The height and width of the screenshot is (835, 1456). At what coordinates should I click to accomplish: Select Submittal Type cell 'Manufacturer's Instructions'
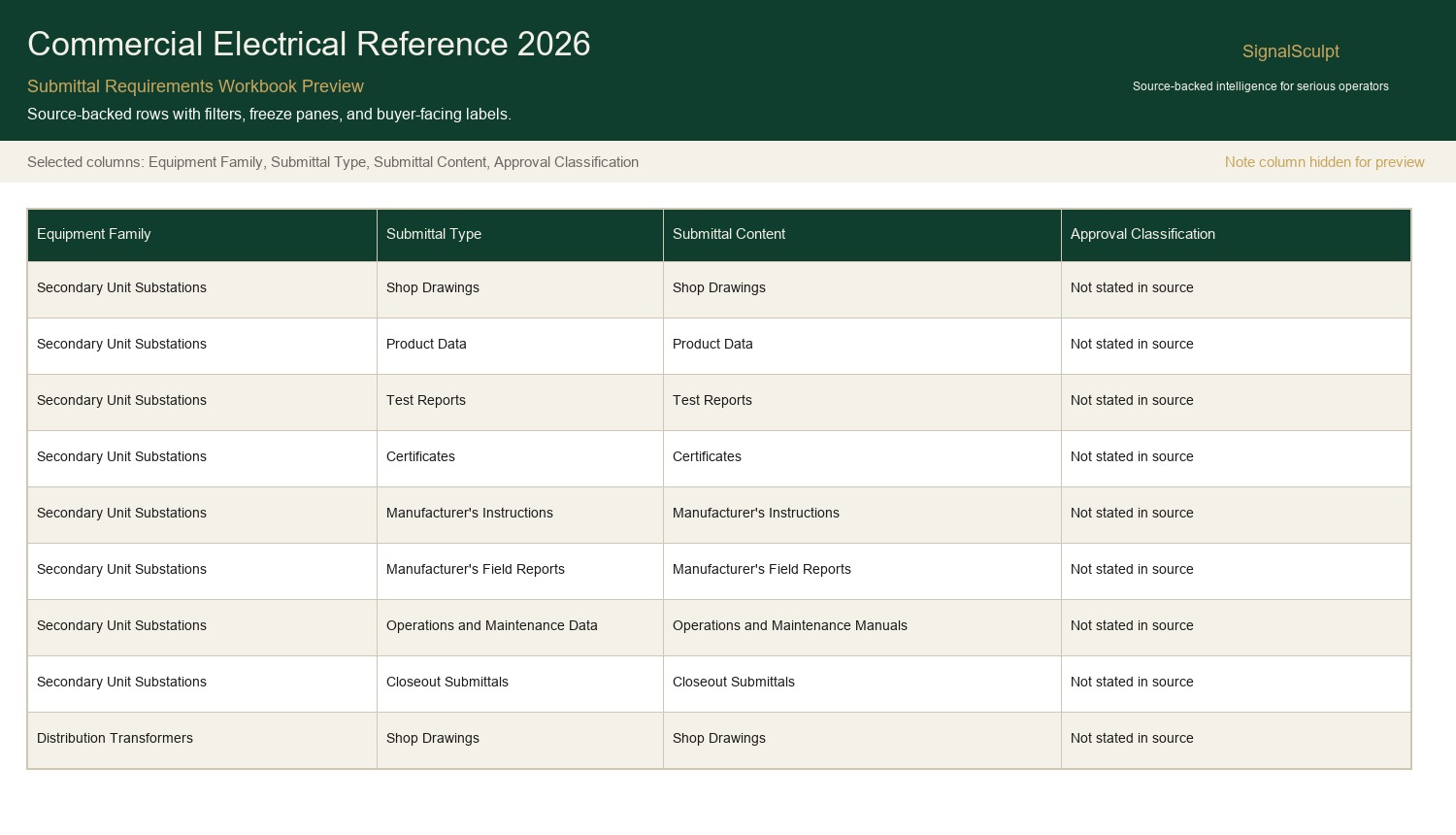coord(520,515)
